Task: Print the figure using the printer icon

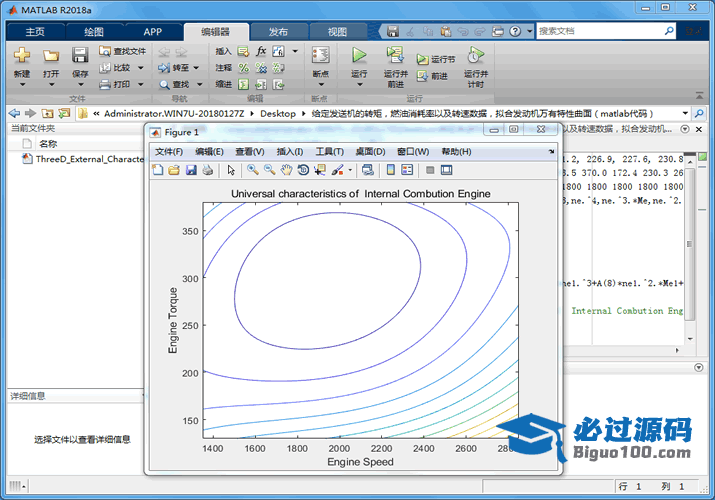Action: tap(207, 170)
